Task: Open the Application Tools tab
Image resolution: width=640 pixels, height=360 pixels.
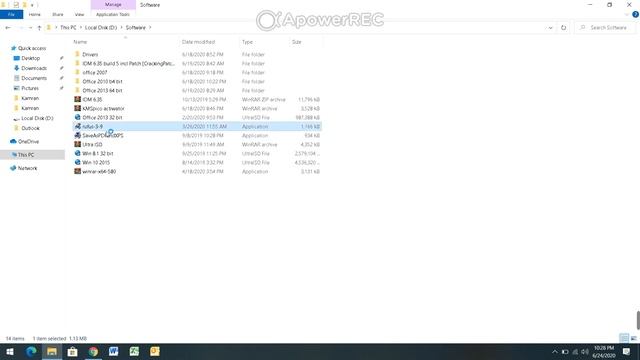Action: pyautogui.click(x=113, y=14)
